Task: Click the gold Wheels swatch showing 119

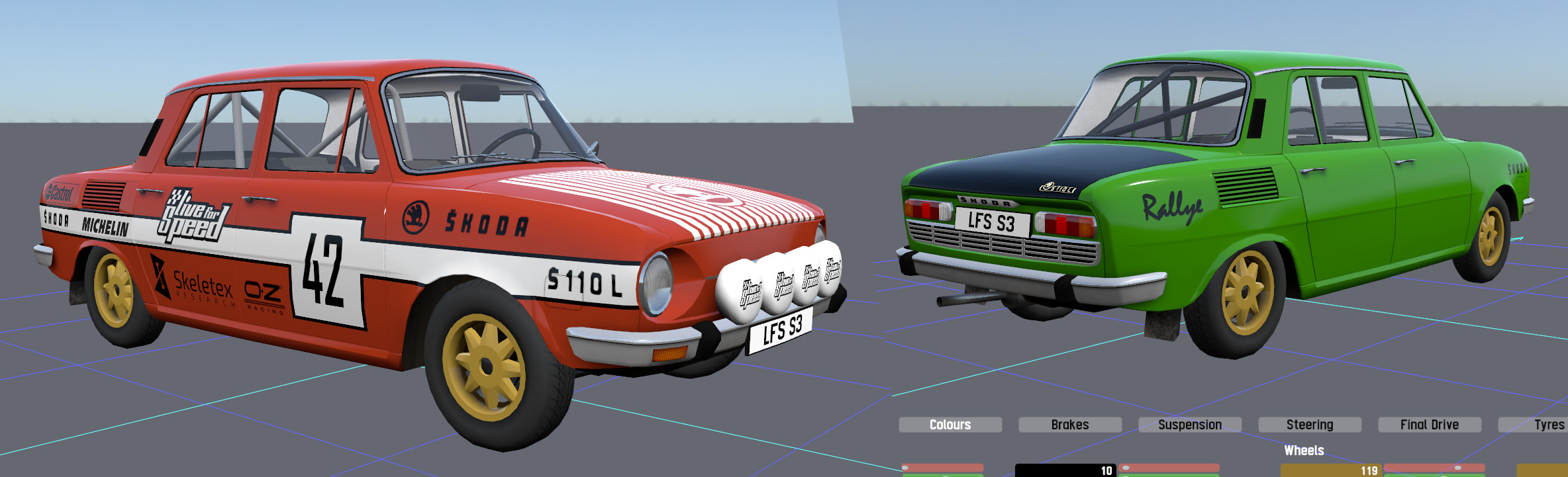Action: pyautogui.click(x=1331, y=470)
